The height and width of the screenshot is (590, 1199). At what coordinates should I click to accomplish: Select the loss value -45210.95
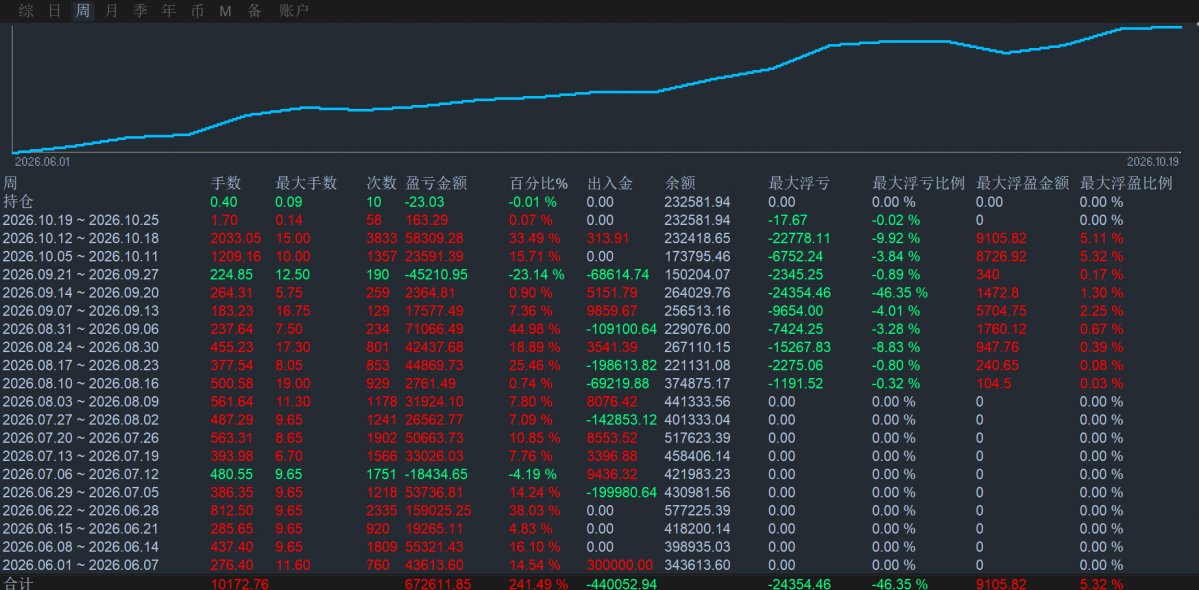[x=438, y=274]
